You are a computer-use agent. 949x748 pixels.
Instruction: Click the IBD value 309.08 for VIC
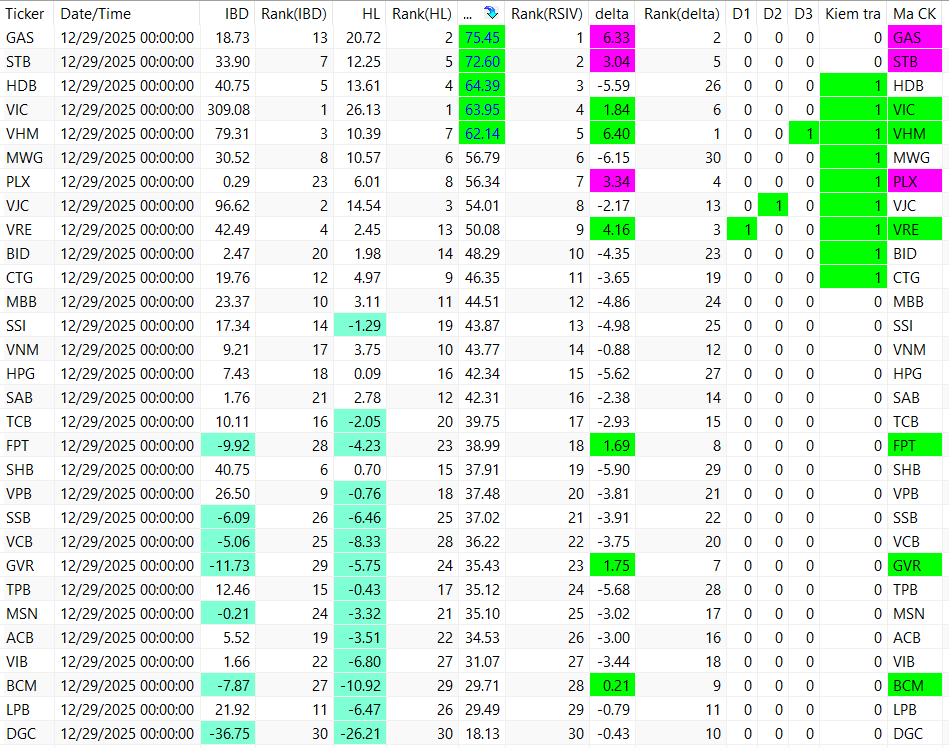pos(228,110)
